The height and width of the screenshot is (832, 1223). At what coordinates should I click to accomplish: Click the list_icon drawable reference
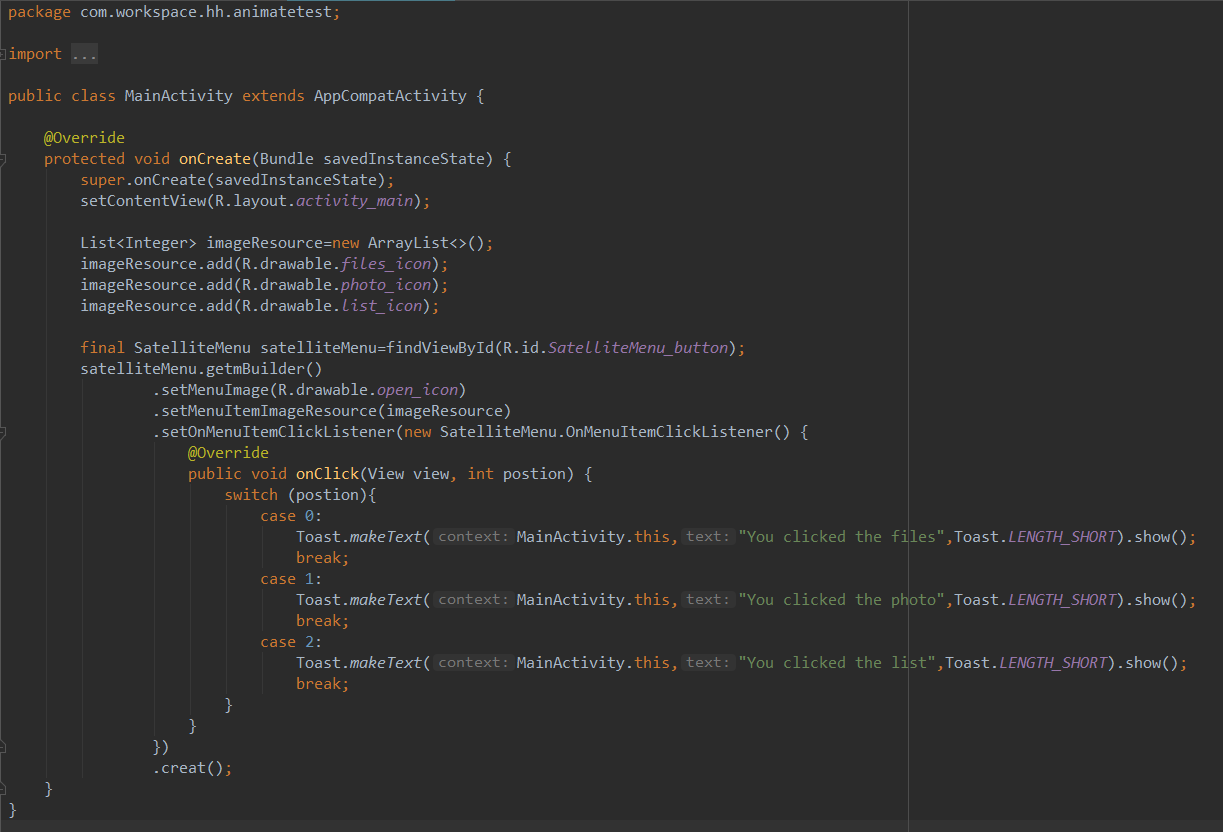pos(381,306)
